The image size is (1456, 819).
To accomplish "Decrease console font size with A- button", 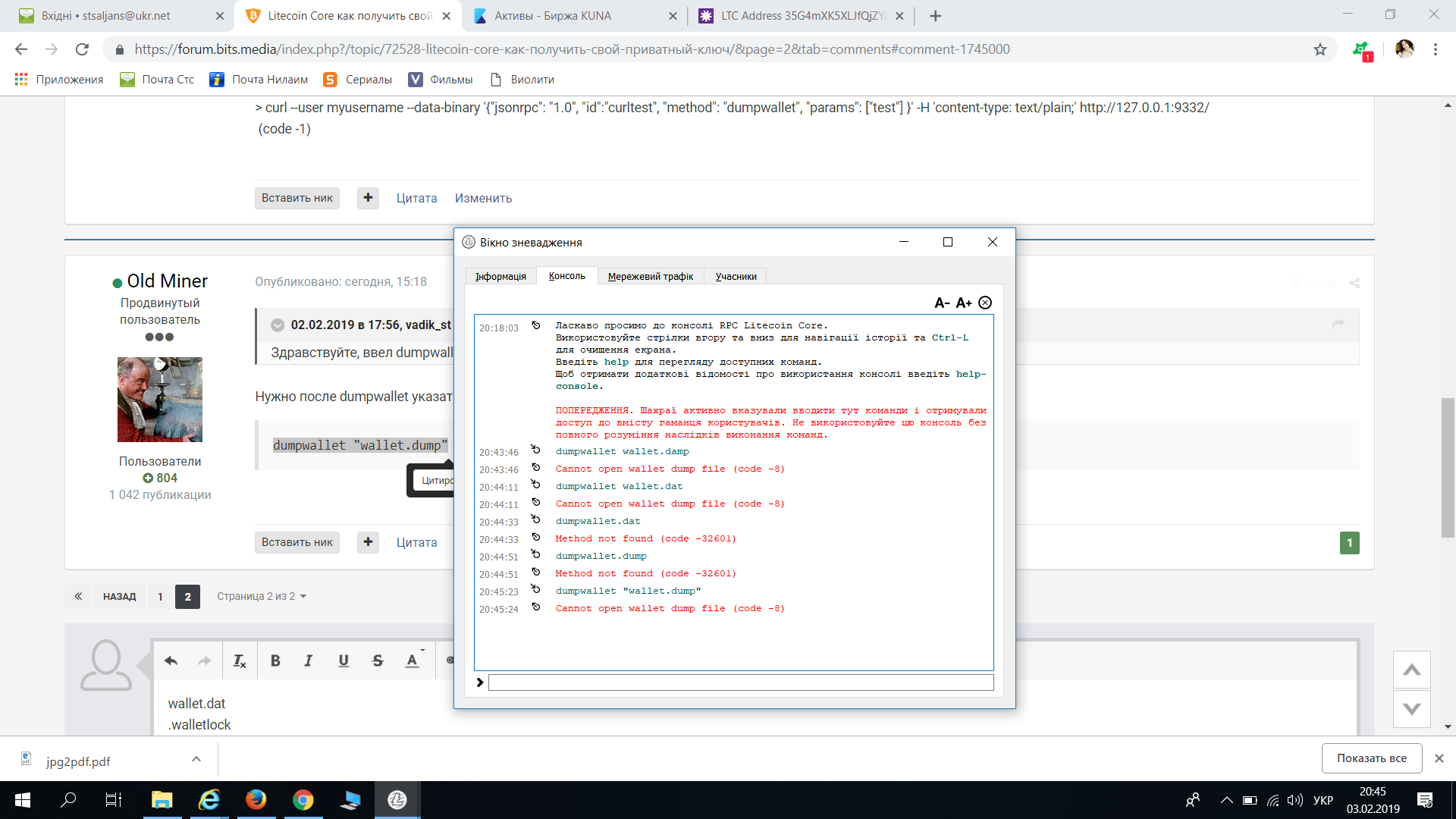I will (x=942, y=303).
